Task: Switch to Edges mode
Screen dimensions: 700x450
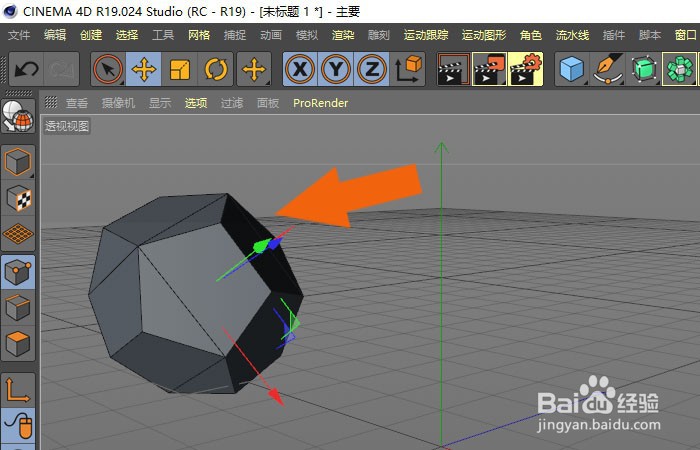Action: point(18,308)
